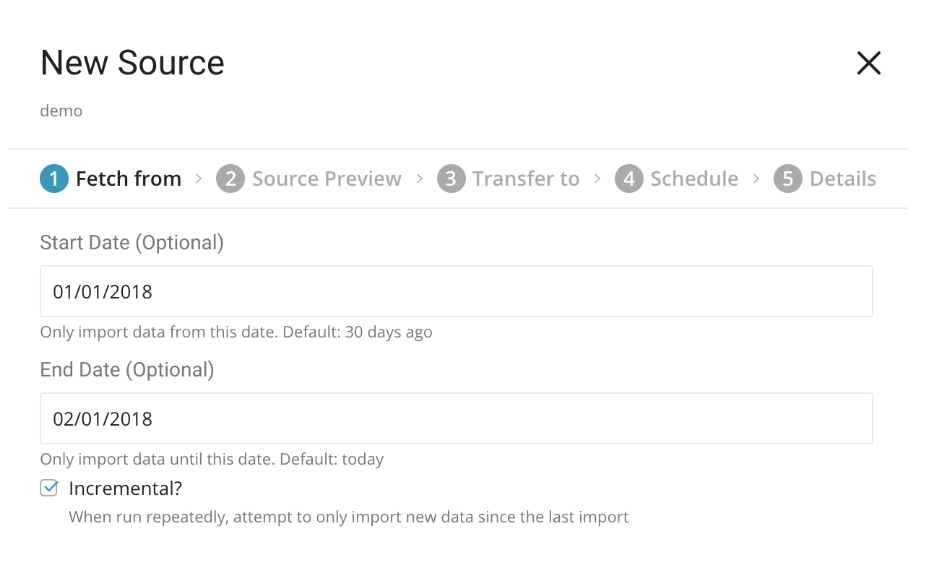Click the New Source title heading
The image size is (932, 570).
pyautogui.click(x=132, y=64)
